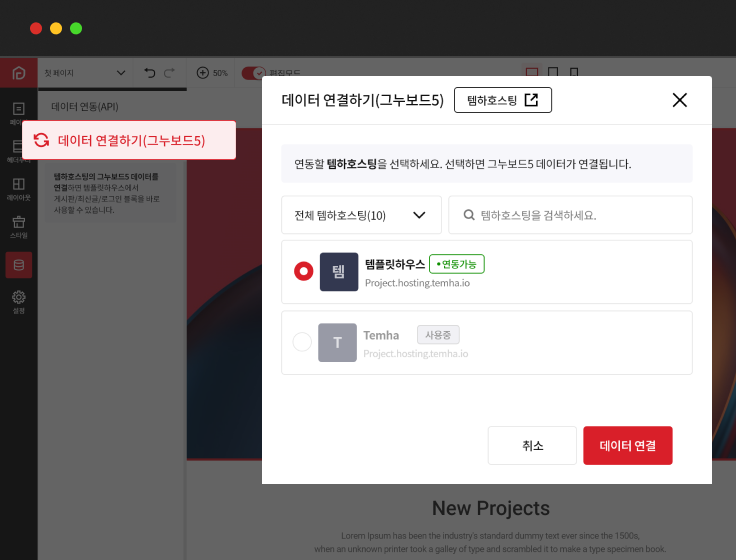Focus the 템하호스팅을 검색하세요 search field

point(570,215)
